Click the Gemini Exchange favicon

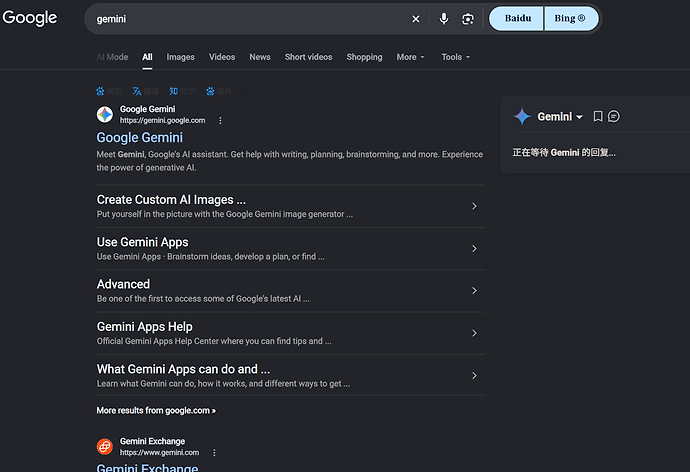(x=105, y=446)
